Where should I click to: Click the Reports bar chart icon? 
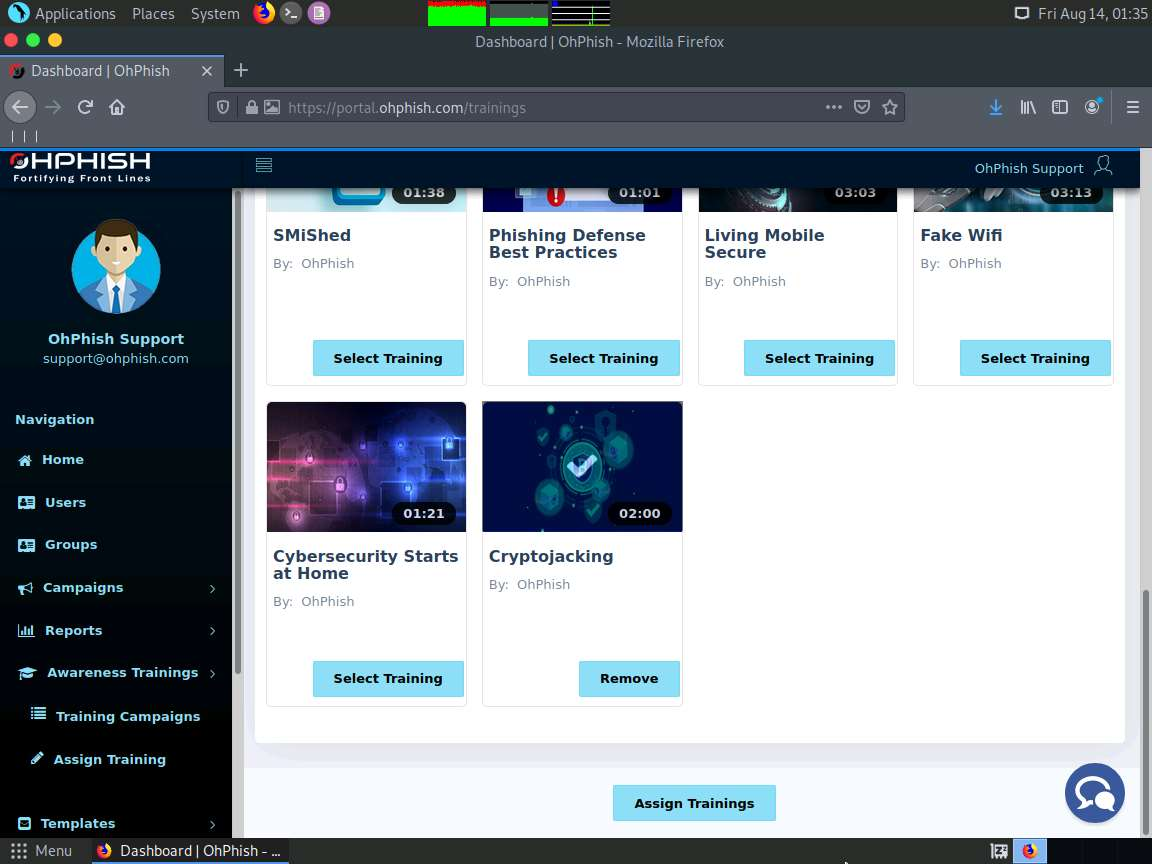26,630
